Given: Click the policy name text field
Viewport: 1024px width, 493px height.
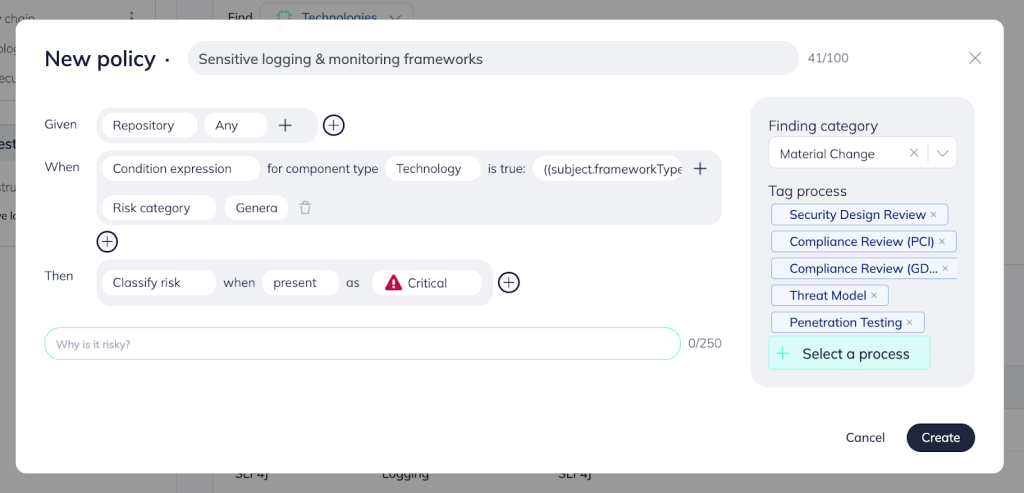Looking at the screenshot, I should (x=492, y=59).
